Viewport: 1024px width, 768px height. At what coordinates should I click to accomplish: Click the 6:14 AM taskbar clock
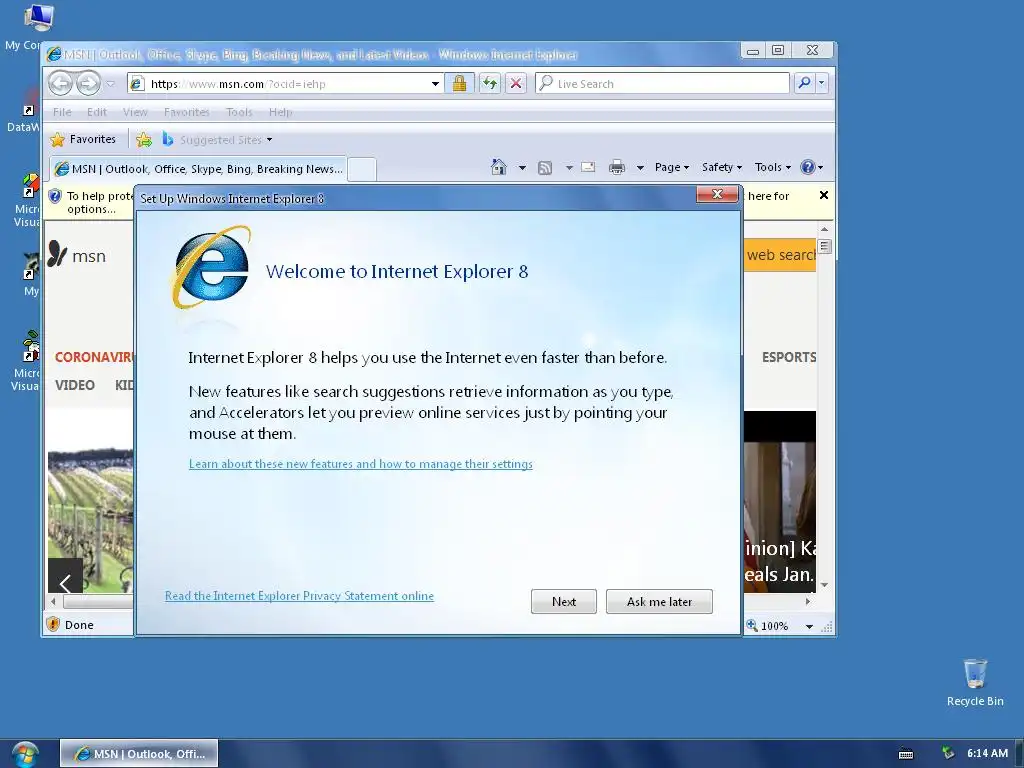987,753
